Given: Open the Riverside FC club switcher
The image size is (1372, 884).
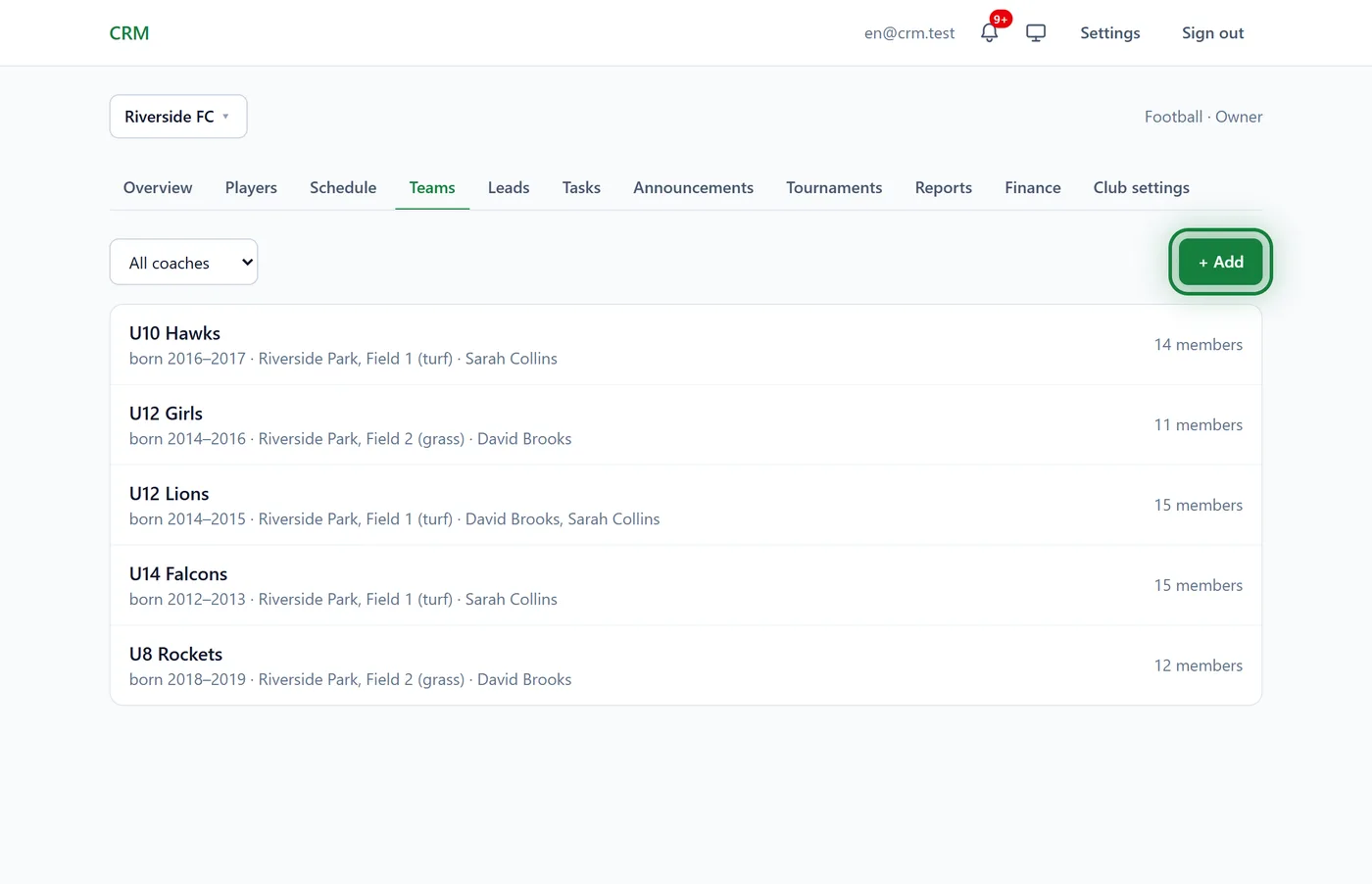Looking at the screenshot, I should coord(178,117).
